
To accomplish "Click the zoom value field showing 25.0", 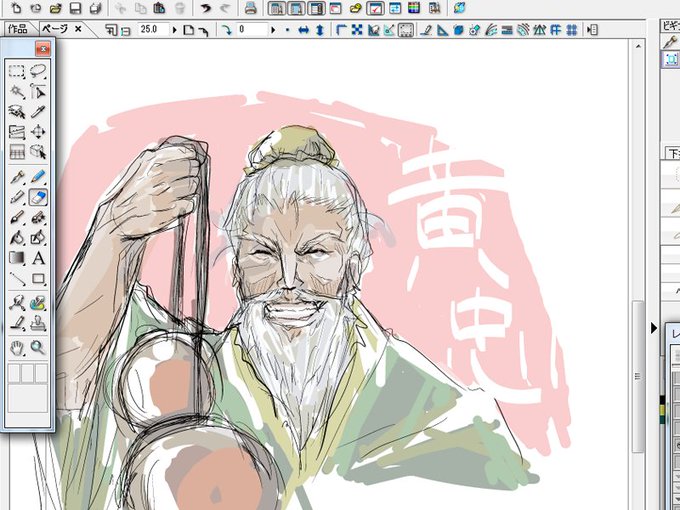I will pyautogui.click(x=154, y=29).
